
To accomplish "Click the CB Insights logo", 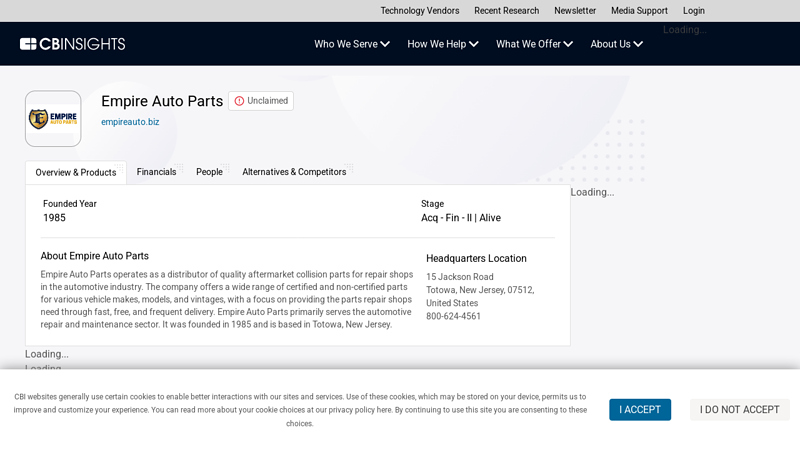I will coord(72,44).
